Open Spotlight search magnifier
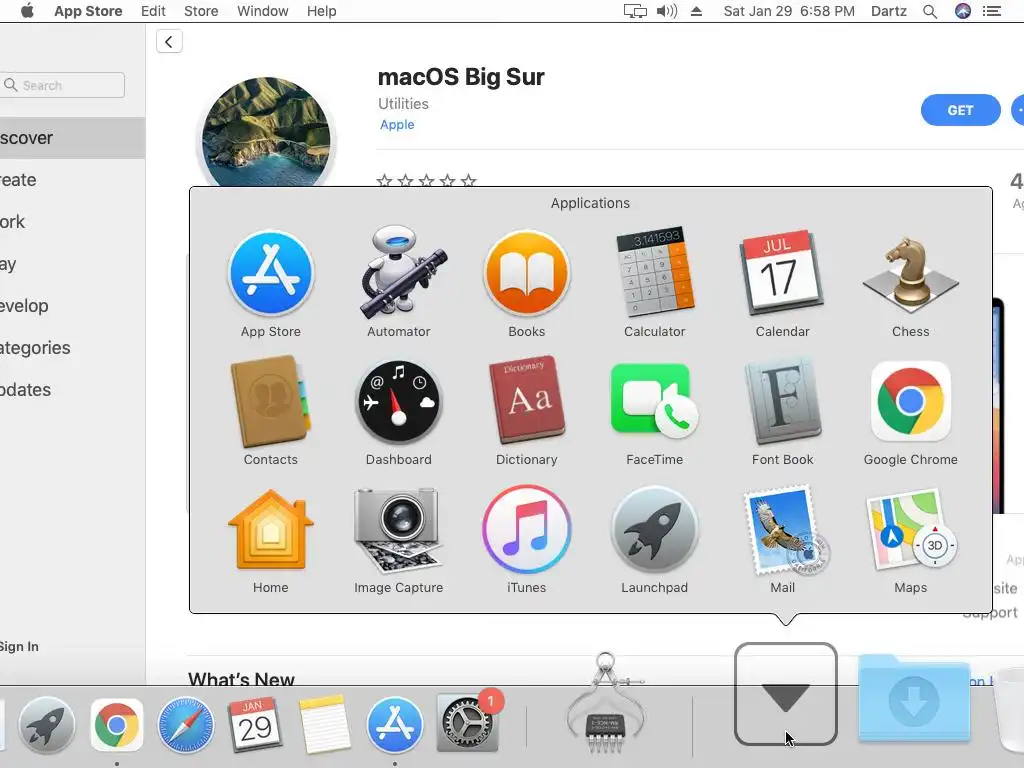The image size is (1024, 768). pyautogui.click(x=930, y=11)
